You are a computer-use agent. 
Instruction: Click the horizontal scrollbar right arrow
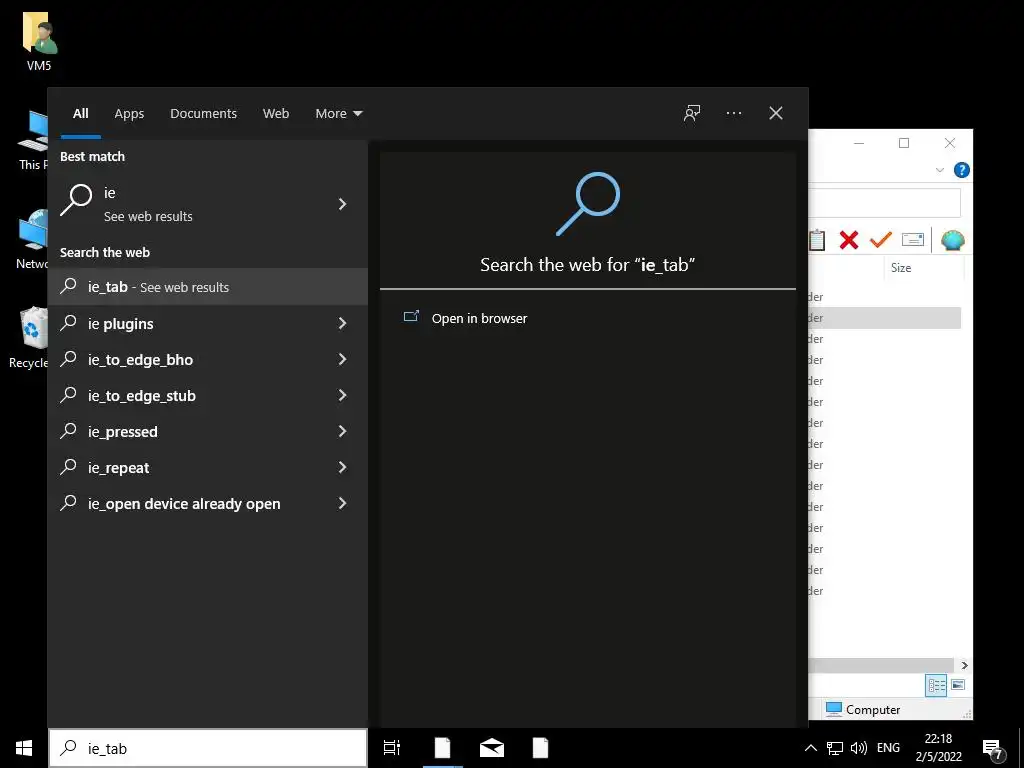tap(965, 665)
